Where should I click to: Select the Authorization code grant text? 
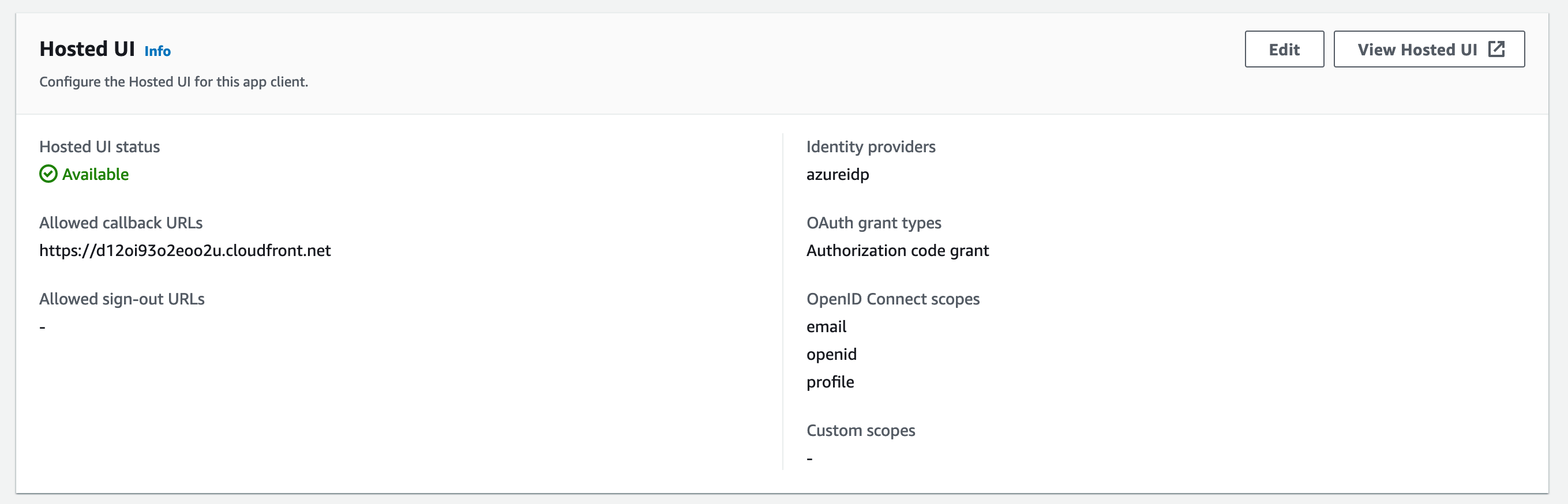click(x=897, y=251)
